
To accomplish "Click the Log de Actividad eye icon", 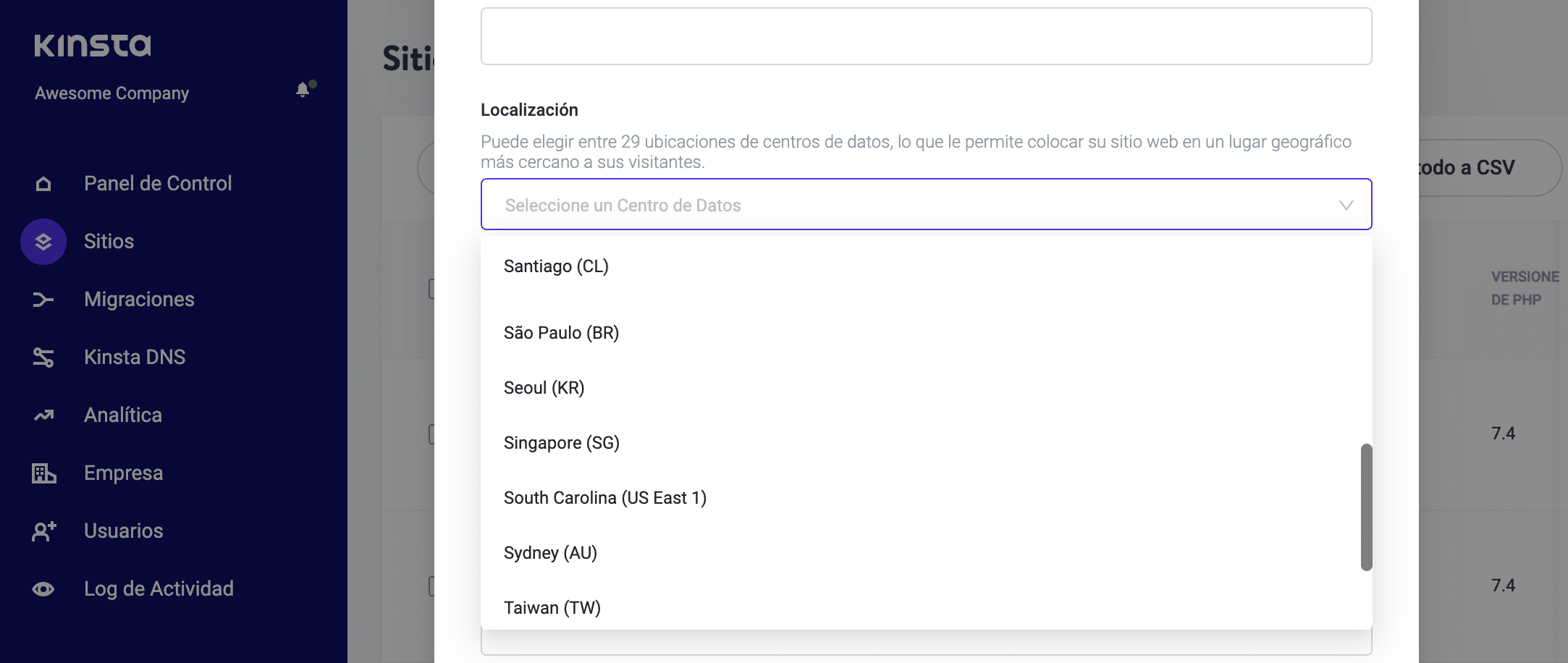I will click(x=43, y=589).
